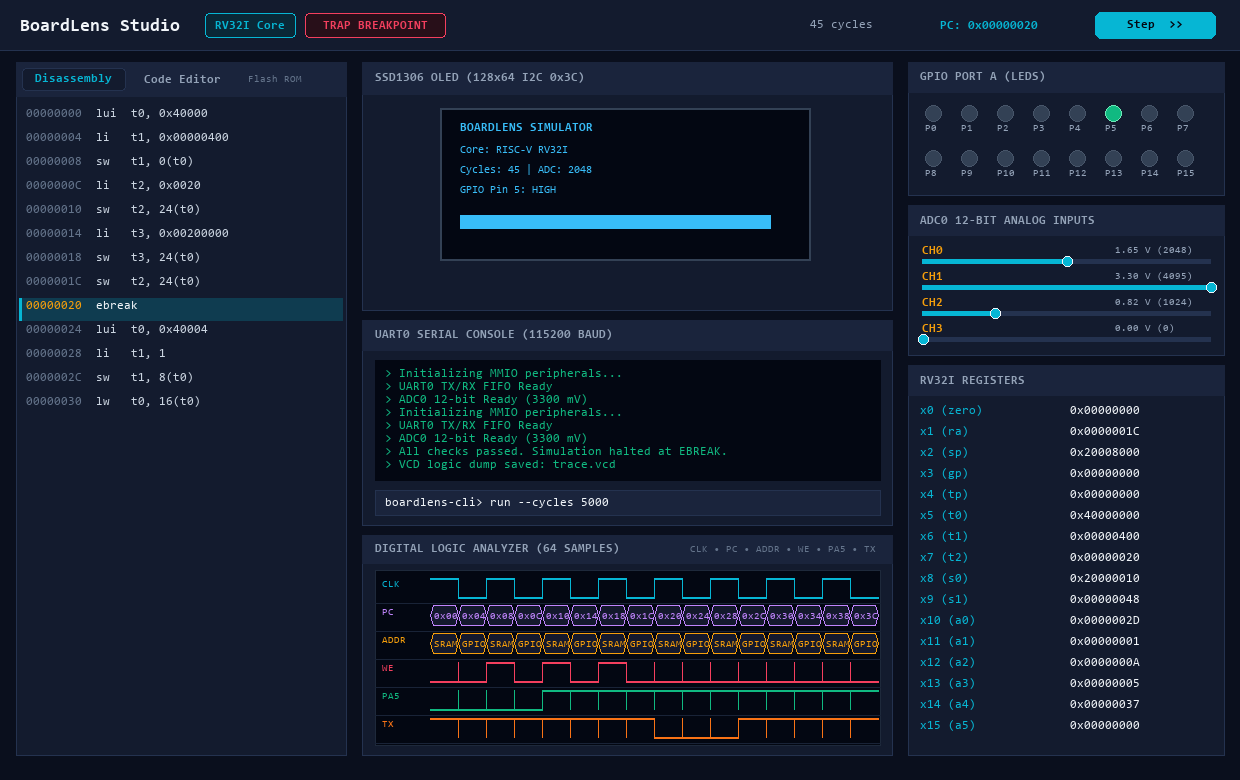Toggle the lit P5 LED
The image size is (1240, 780).
(1113, 114)
